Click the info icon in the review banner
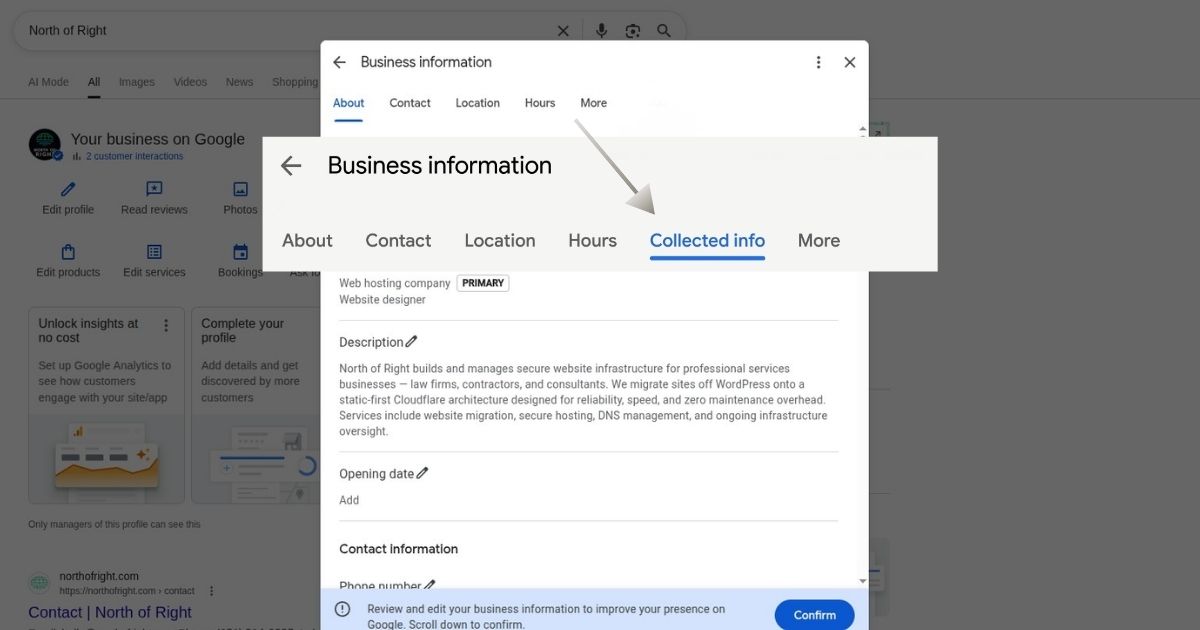 [342, 609]
